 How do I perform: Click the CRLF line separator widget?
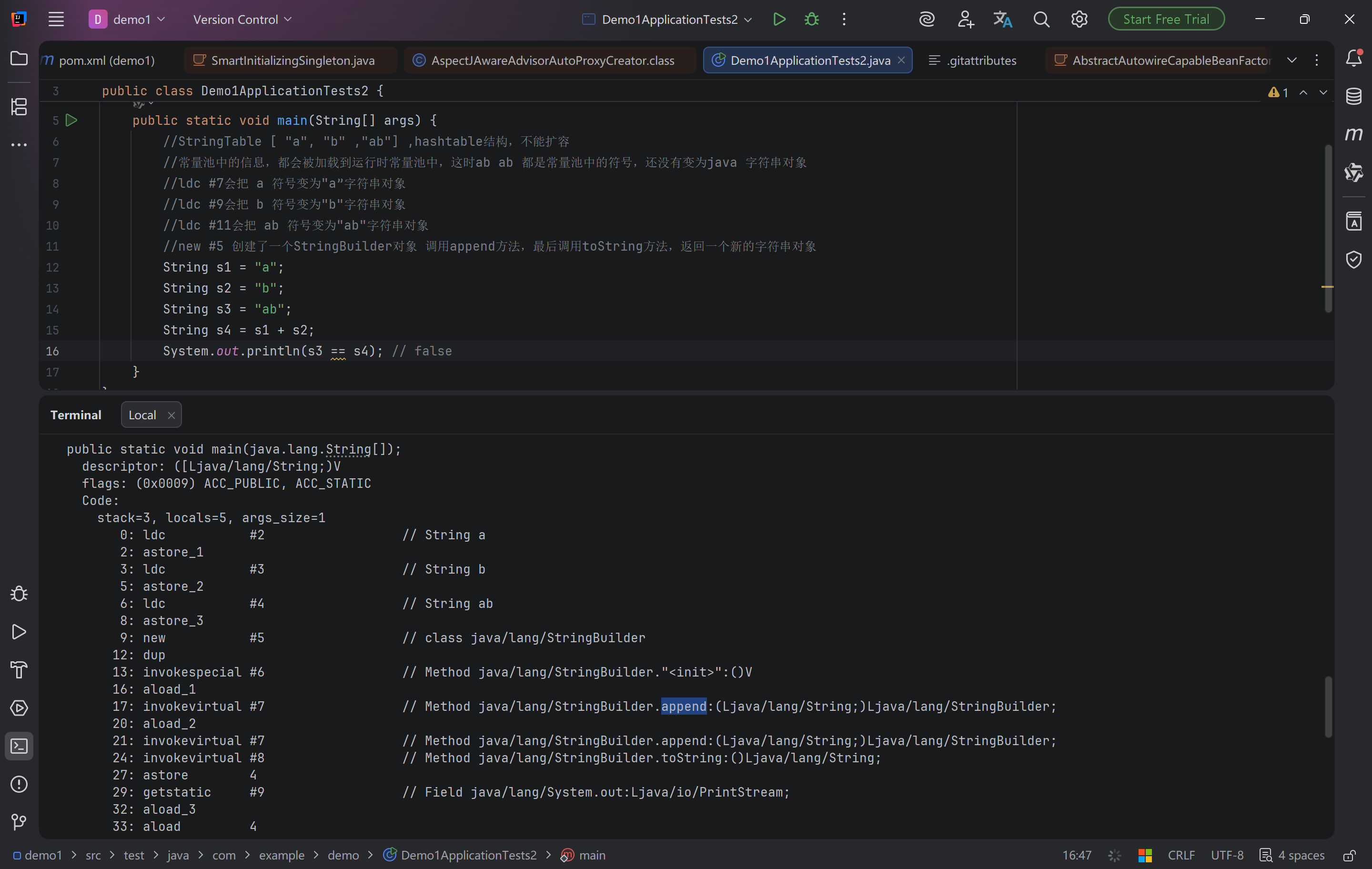(x=1181, y=855)
